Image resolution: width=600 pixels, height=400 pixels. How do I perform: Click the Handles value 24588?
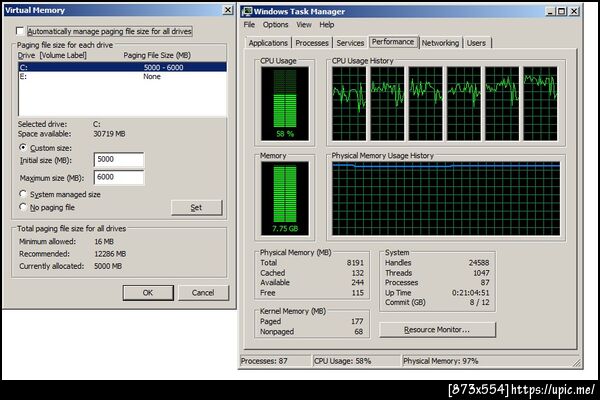click(x=479, y=263)
